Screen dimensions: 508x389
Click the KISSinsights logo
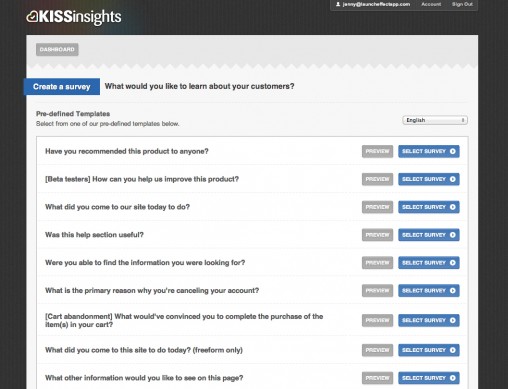click(74, 17)
